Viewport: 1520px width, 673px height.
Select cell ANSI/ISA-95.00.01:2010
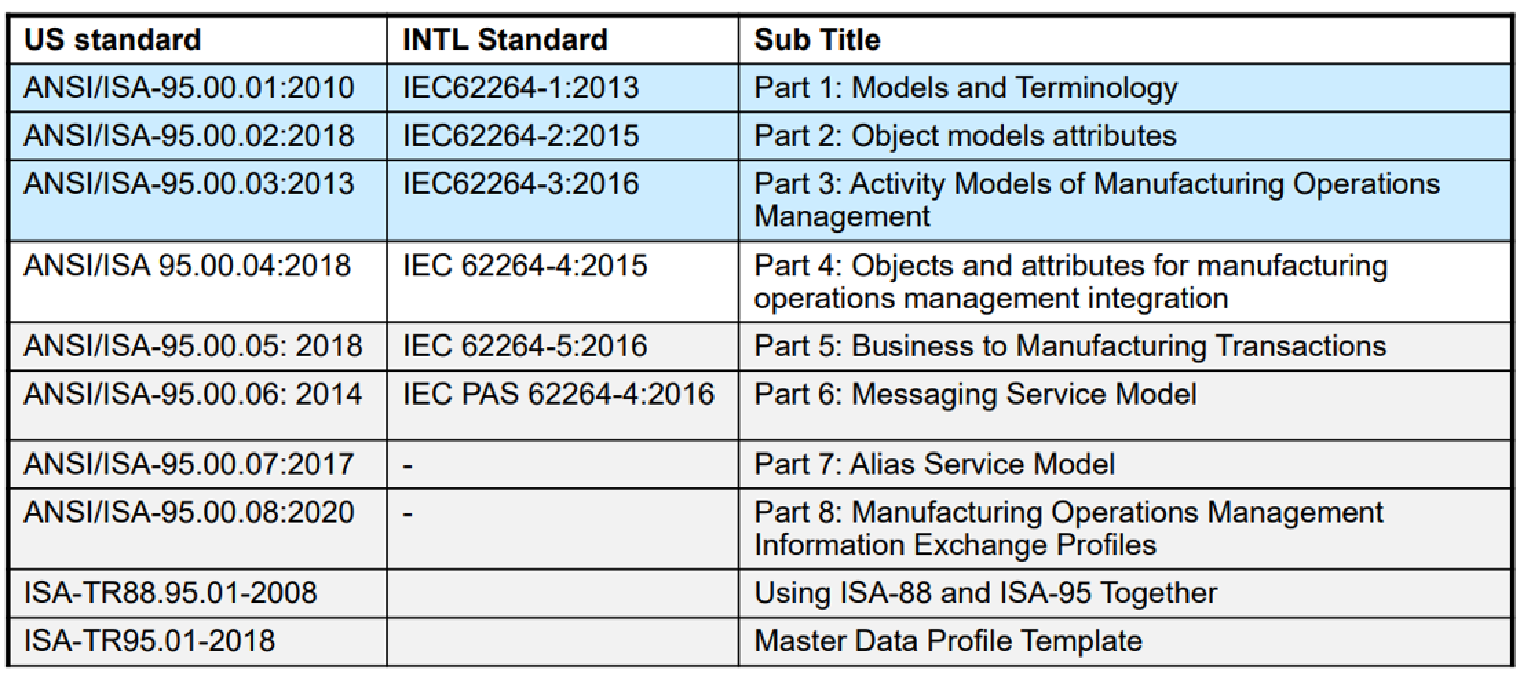pyautogui.click(x=198, y=88)
